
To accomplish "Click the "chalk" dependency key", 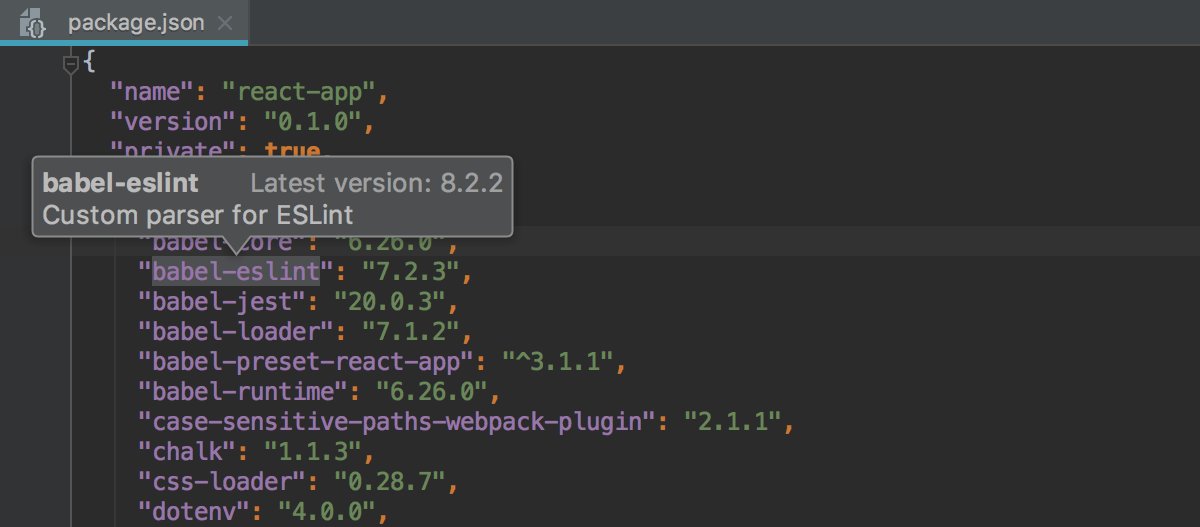I will coord(187,451).
